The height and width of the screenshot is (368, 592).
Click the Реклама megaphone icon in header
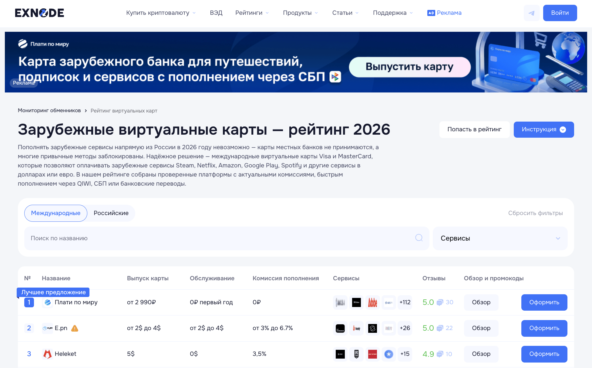tap(431, 13)
